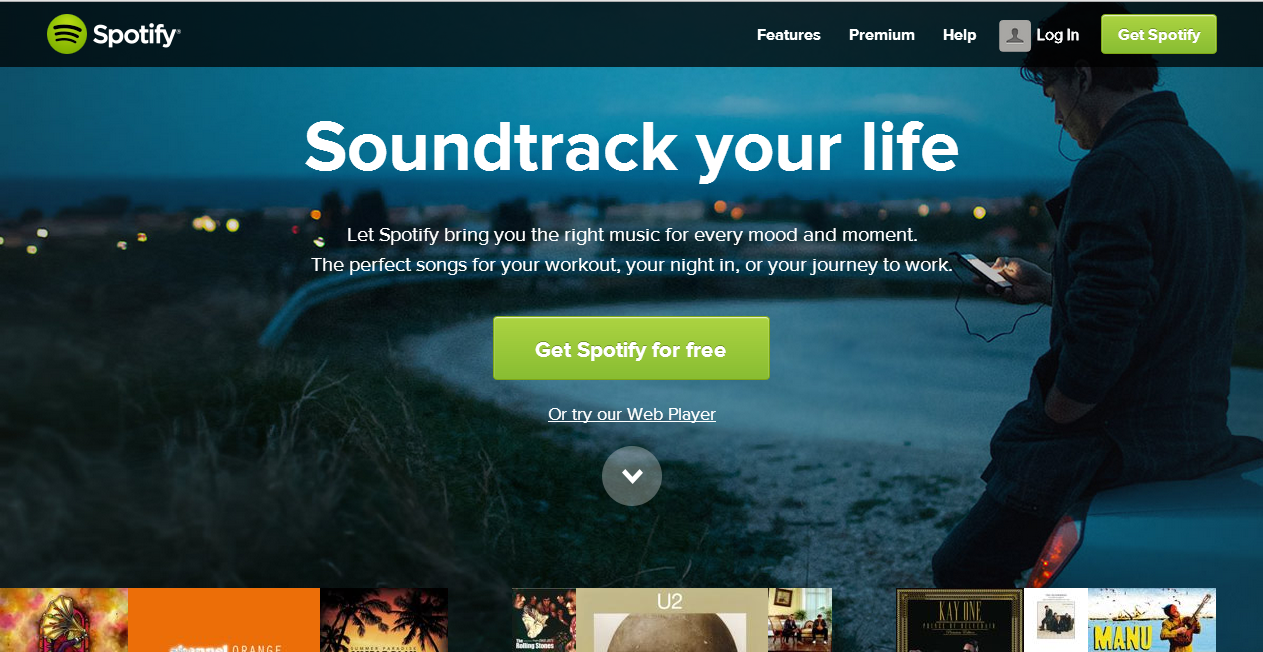This screenshot has height=652, width=1263.
Task: Open the Rolling Stones album thumbnail
Action: (544, 620)
